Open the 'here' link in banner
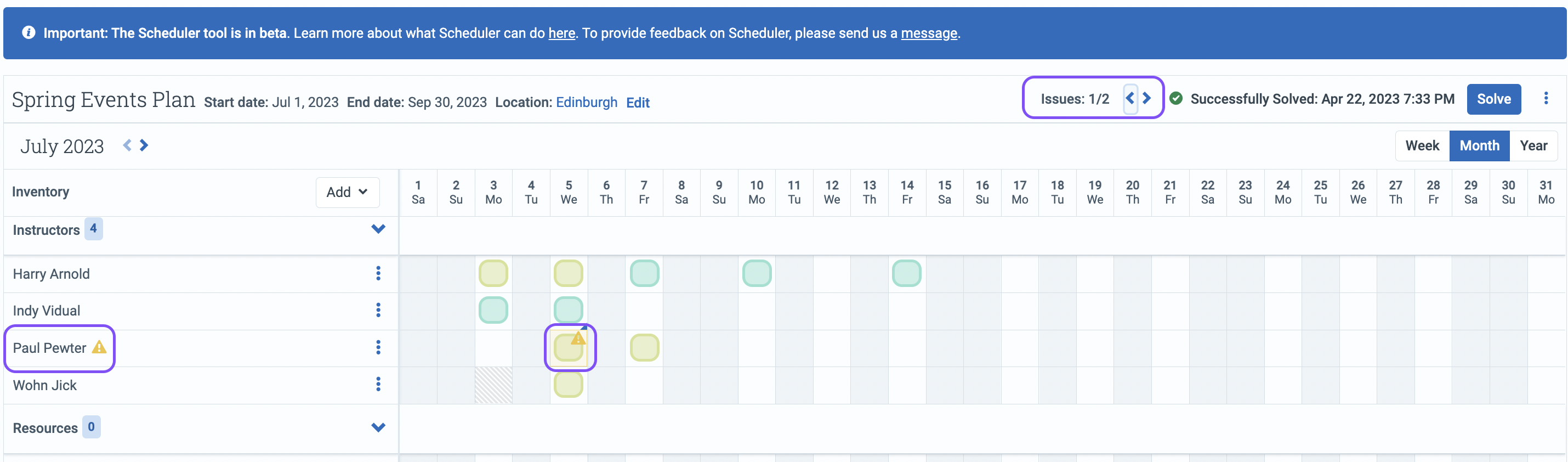The height and width of the screenshot is (462, 1568). 561,33
